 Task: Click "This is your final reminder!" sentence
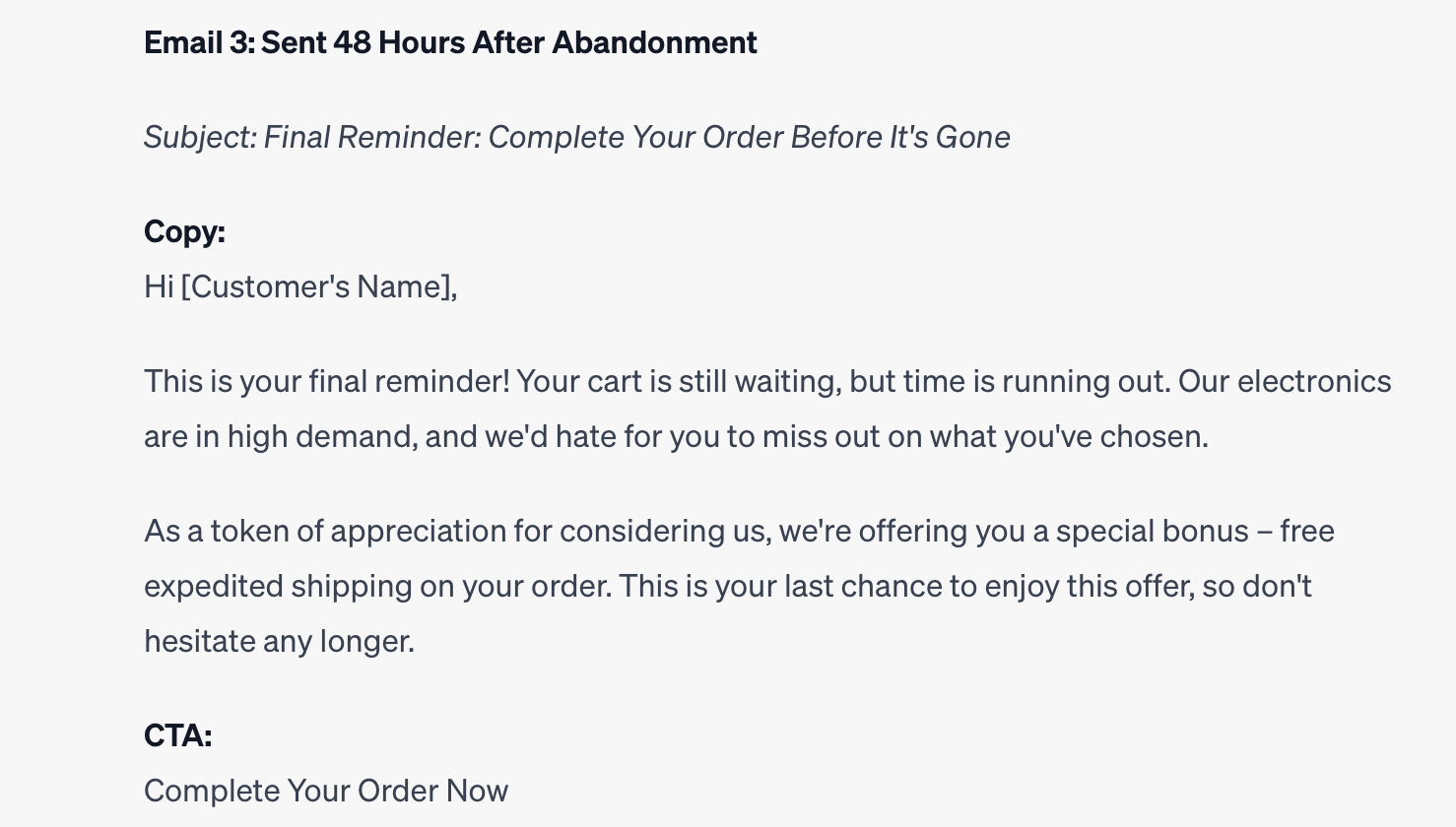327,381
